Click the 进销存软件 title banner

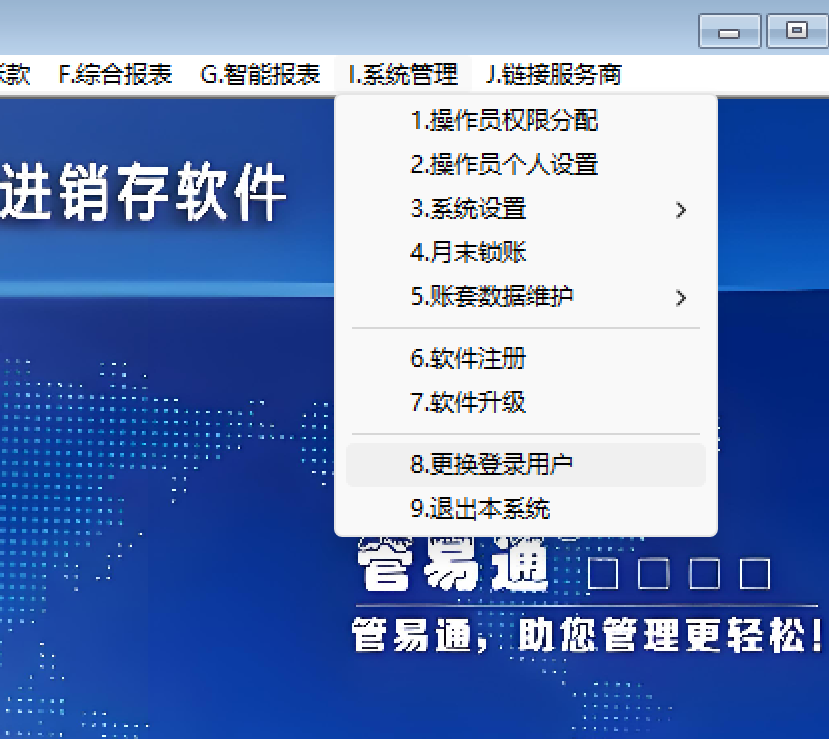tap(143, 194)
